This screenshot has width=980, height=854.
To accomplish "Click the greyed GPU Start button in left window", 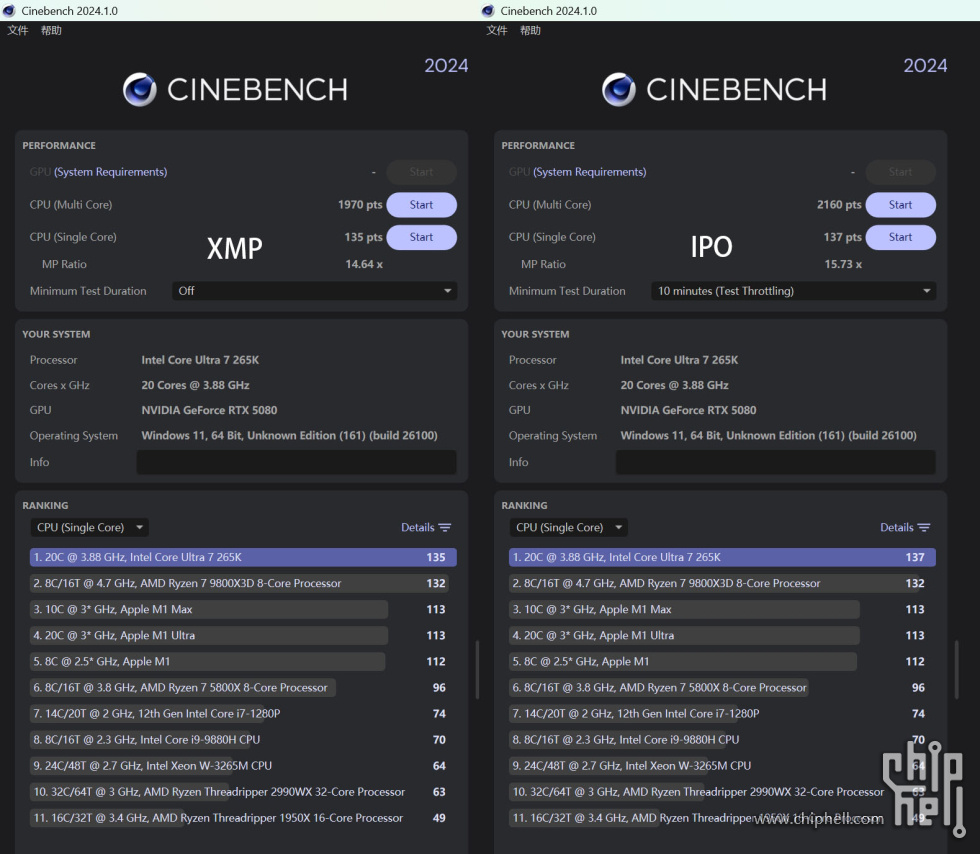I will pyautogui.click(x=421, y=172).
